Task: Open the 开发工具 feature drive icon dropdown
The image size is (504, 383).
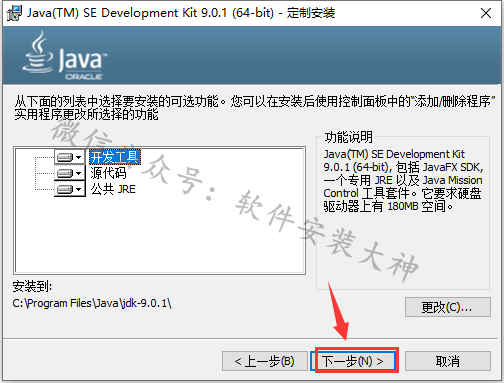Action: click(x=70, y=157)
